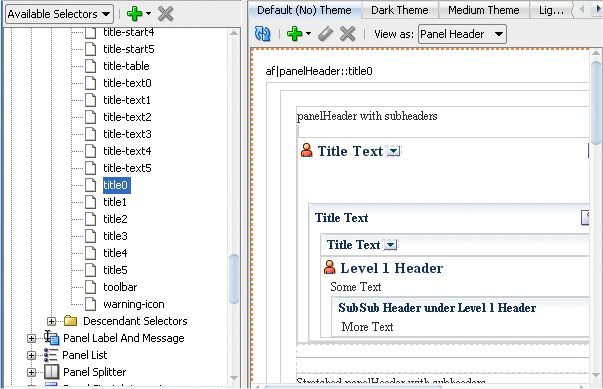Click the preview scrollbar up arrow
The width and height of the screenshot is (603, 389).
(596, 53)
